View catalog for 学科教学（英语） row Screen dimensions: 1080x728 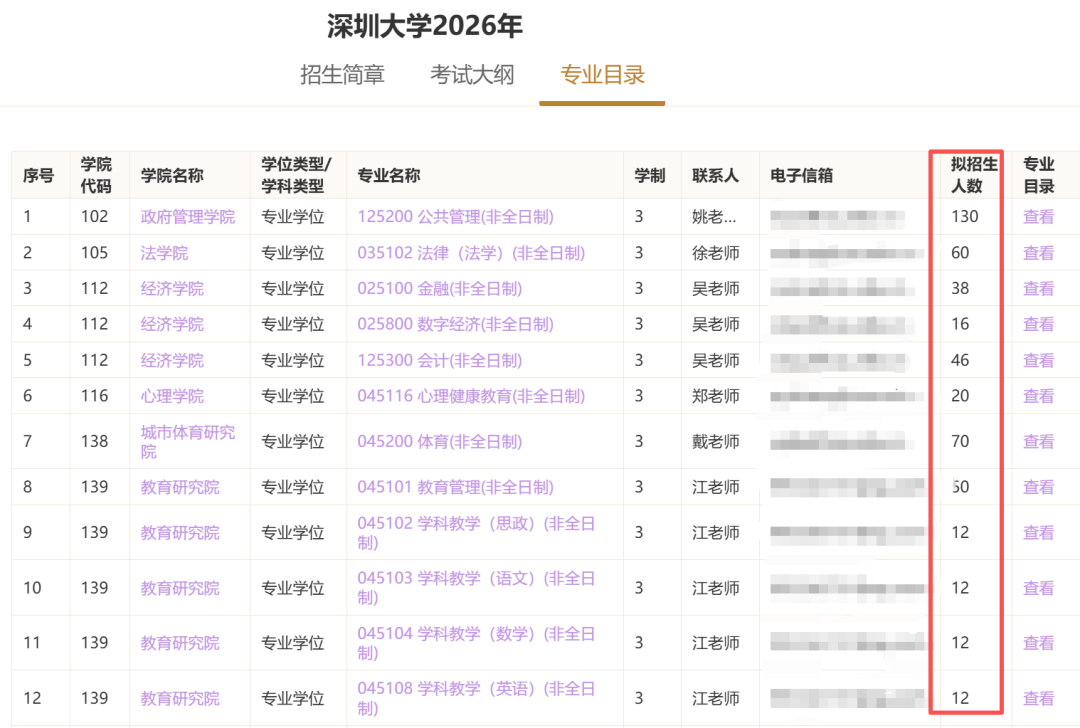click(x=1038, y=699)
